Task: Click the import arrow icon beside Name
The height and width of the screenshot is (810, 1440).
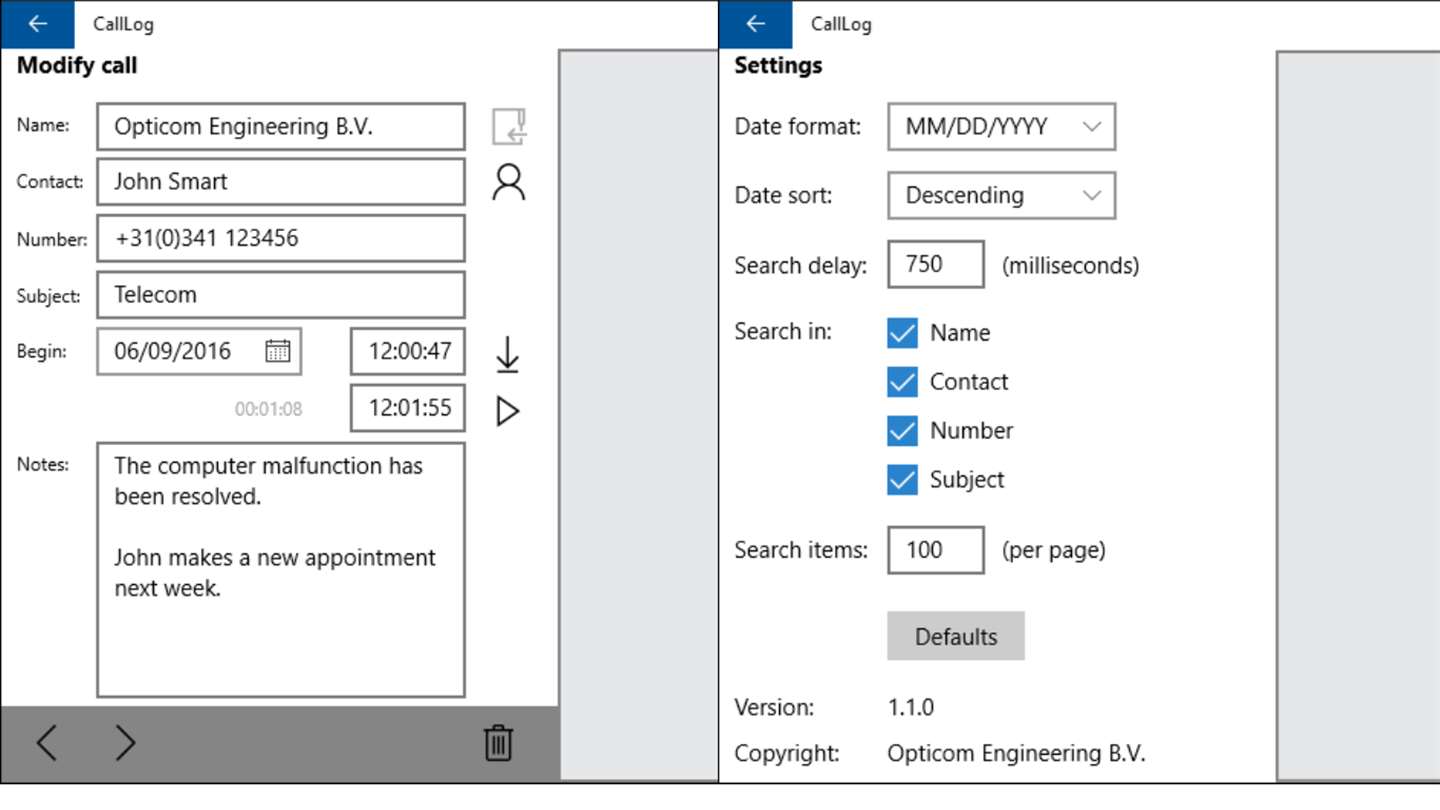Action: 509,127
